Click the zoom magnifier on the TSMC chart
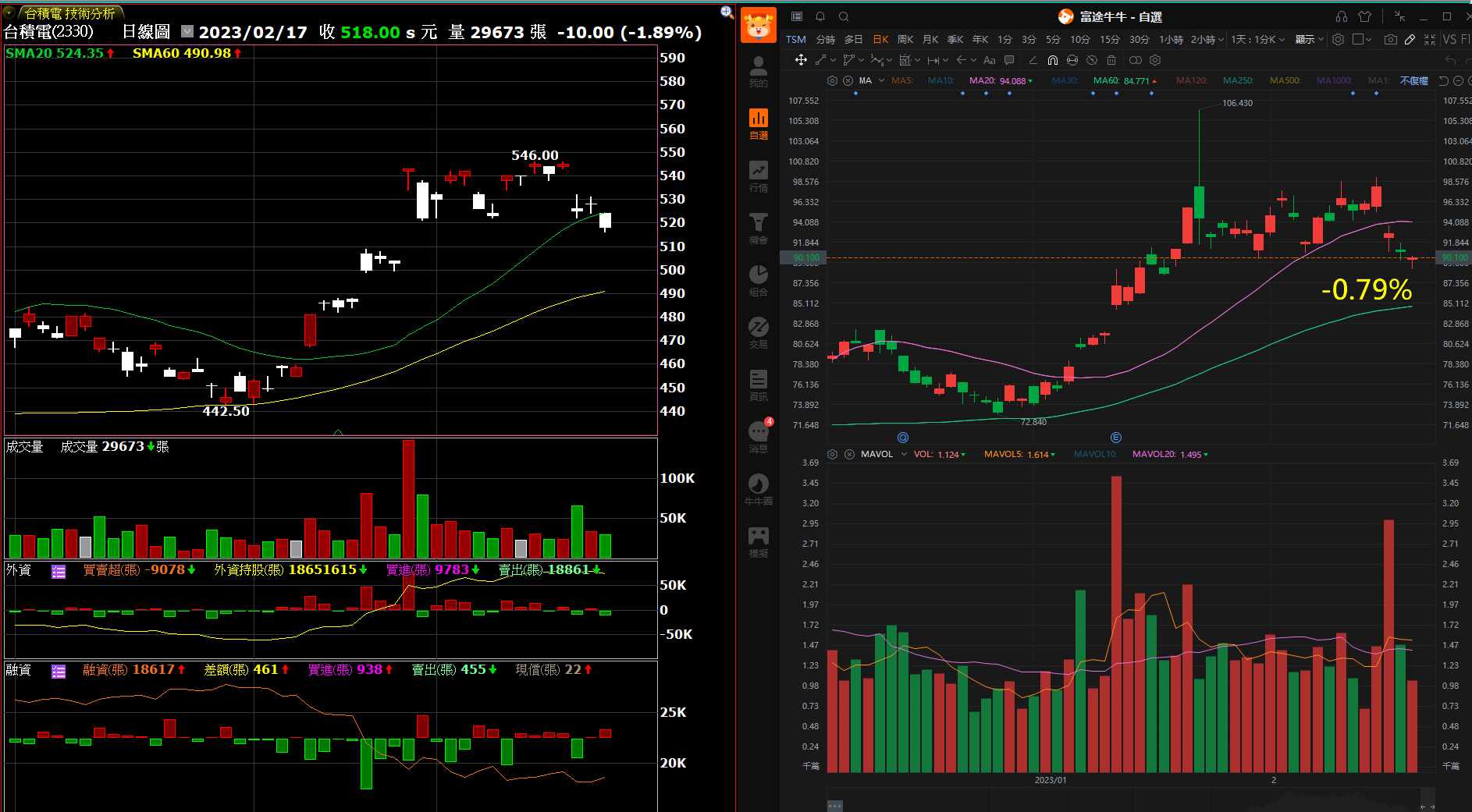1472x812 pixels. click(x=727, y=12)
